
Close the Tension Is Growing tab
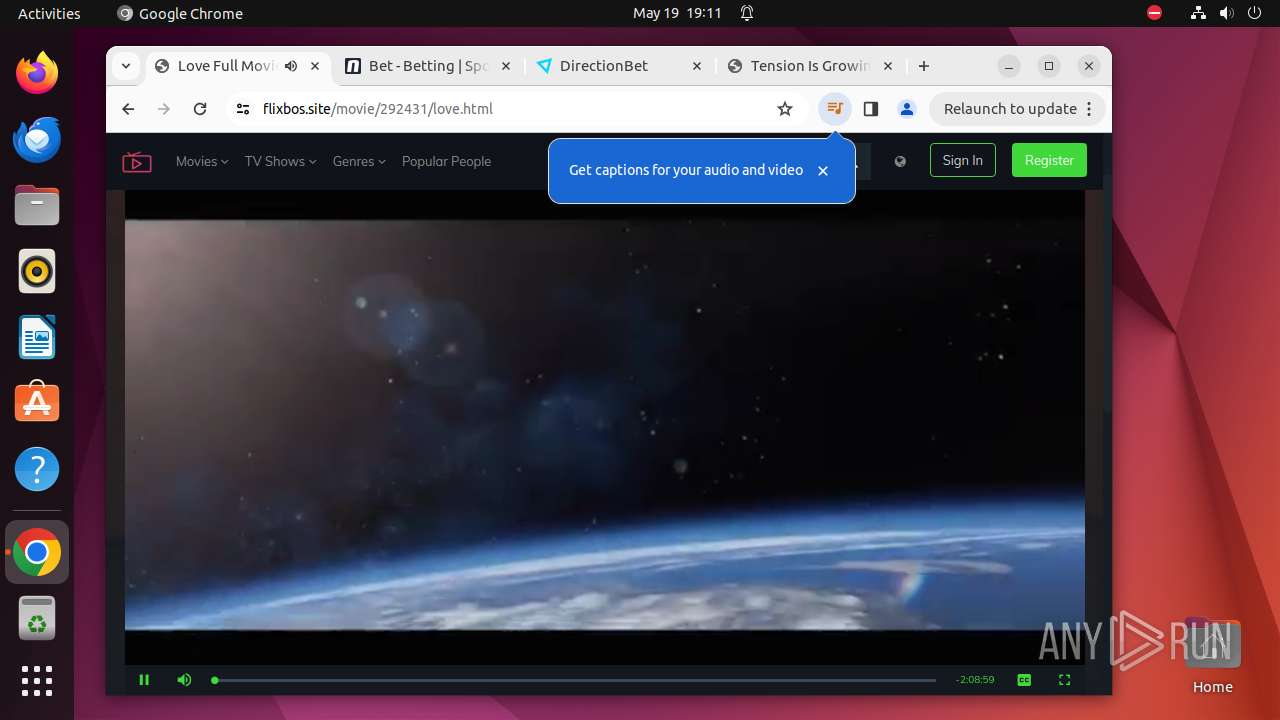(x=888, y=66)
